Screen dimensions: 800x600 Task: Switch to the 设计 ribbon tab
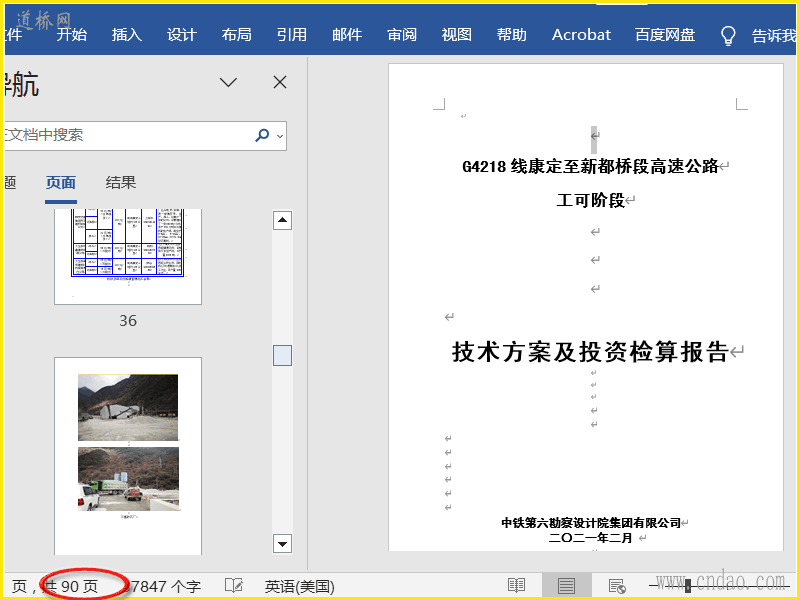pos(182,35)
